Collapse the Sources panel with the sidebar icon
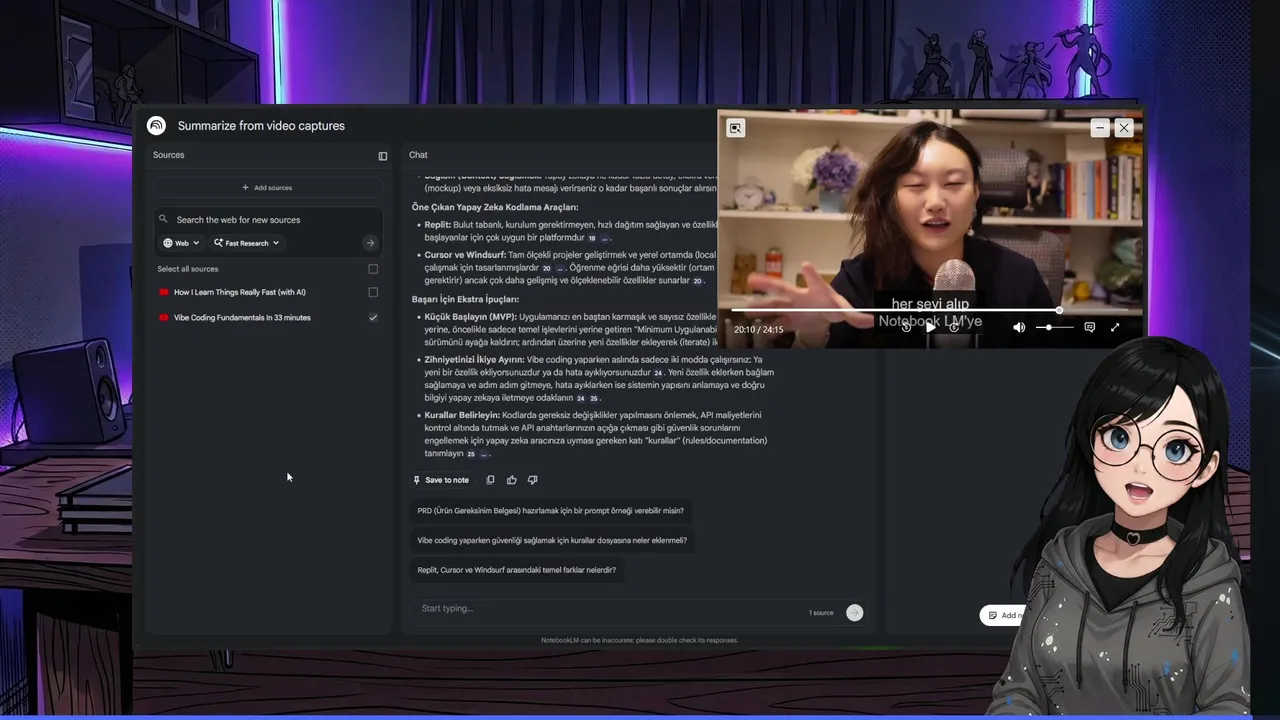The image size is (1280, 720). click(x=383, y=156)
